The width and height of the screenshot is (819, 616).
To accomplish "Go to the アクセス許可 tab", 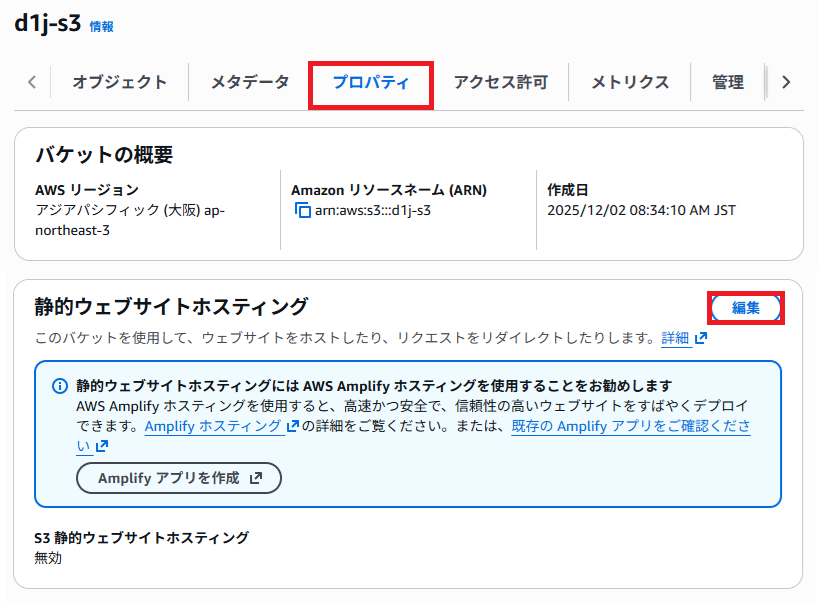I will coord(500,83).
